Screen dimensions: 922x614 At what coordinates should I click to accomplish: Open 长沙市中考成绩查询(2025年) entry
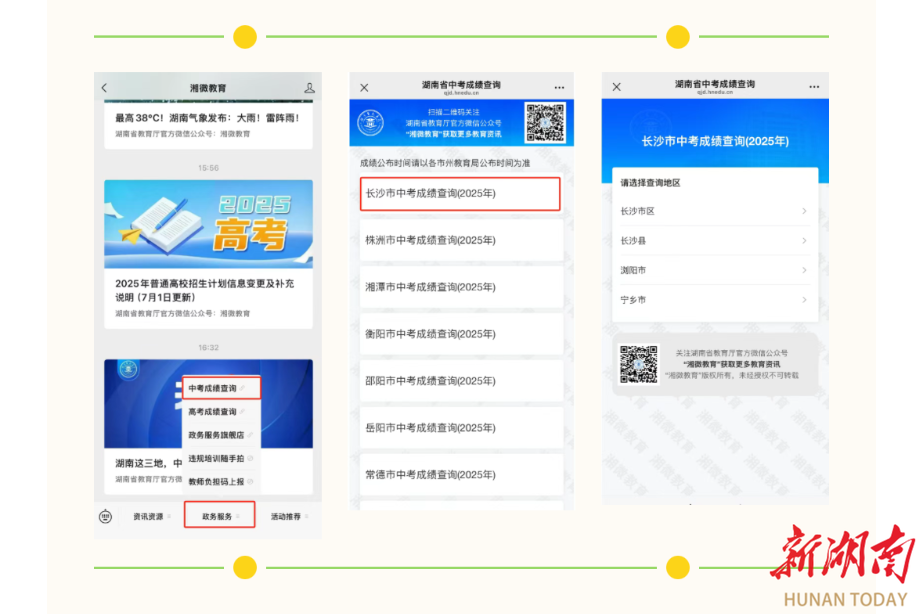tap(460, 193)
